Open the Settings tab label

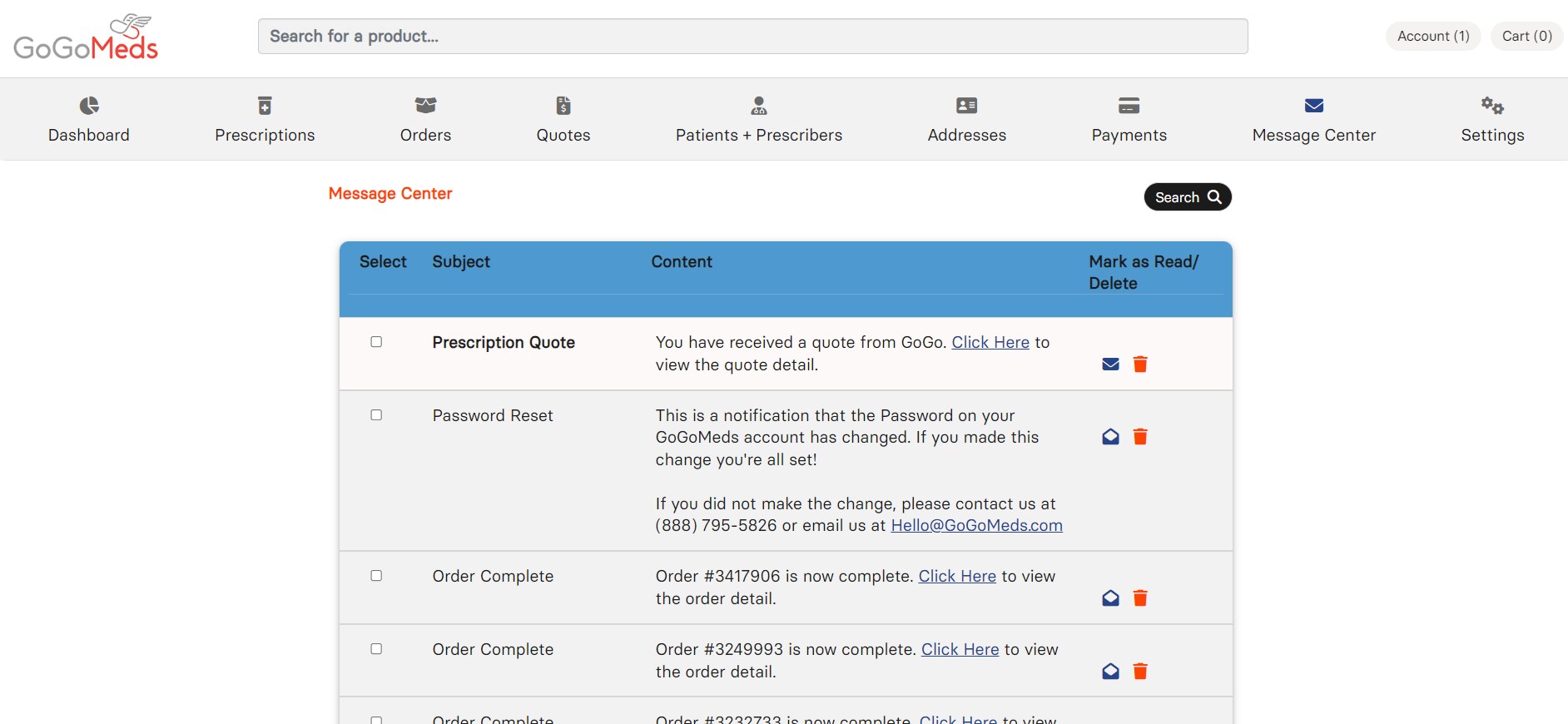1492,135
